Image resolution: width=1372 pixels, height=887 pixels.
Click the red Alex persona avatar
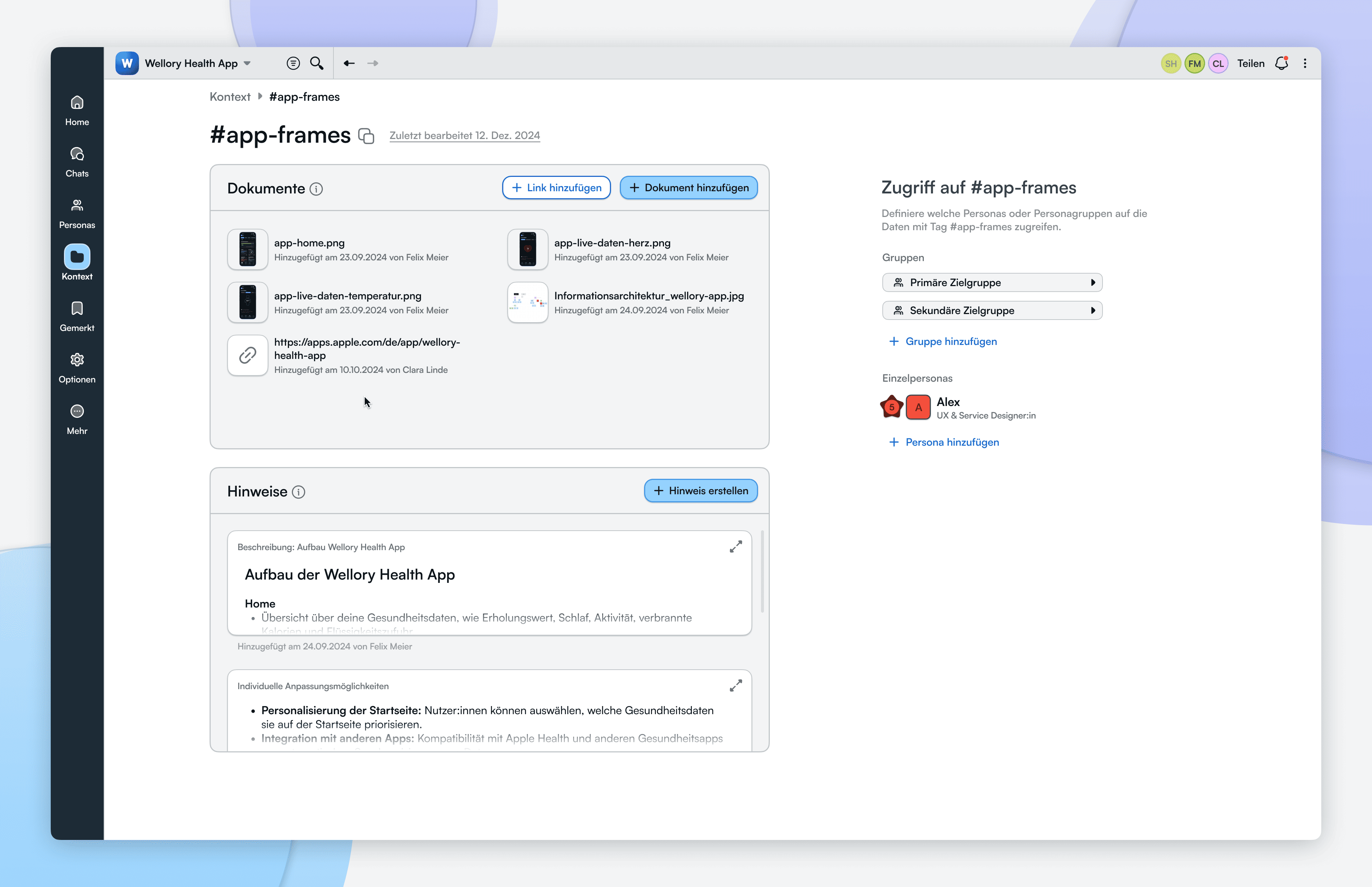pos(918,407)
